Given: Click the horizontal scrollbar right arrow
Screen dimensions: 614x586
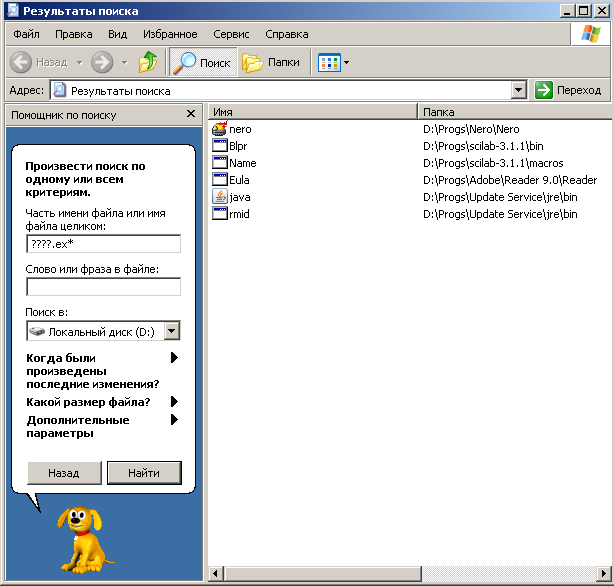Looking at the screenshot, I should (604, 574).
